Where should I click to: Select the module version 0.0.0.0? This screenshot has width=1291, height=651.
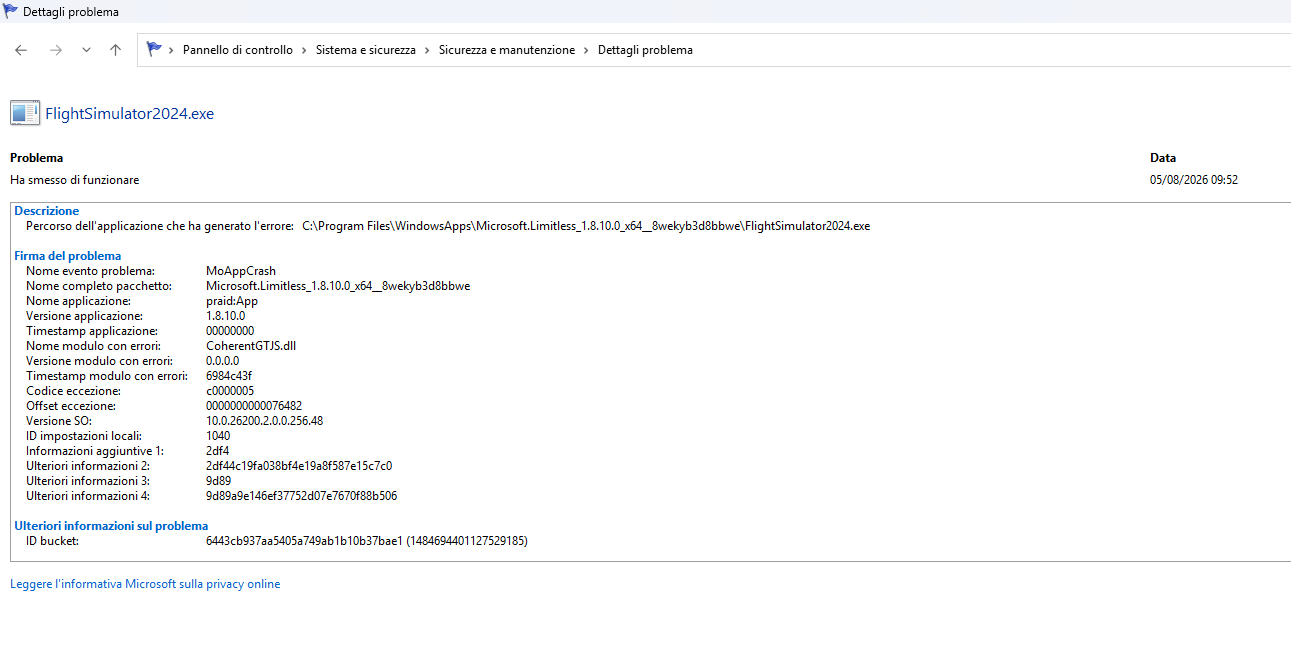click(x=222, y=361)
